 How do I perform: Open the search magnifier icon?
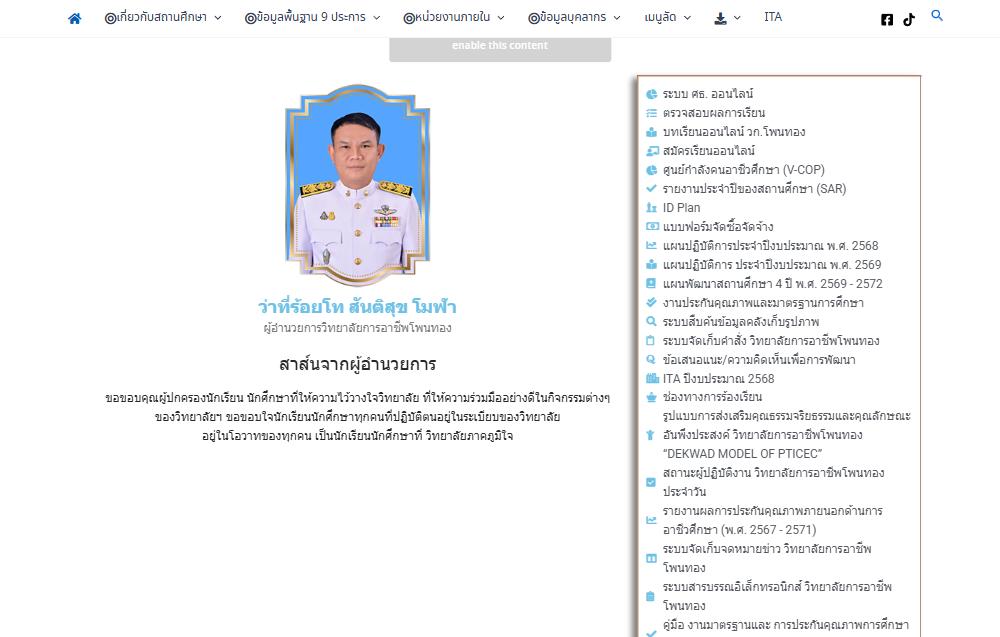click(936, 15)
